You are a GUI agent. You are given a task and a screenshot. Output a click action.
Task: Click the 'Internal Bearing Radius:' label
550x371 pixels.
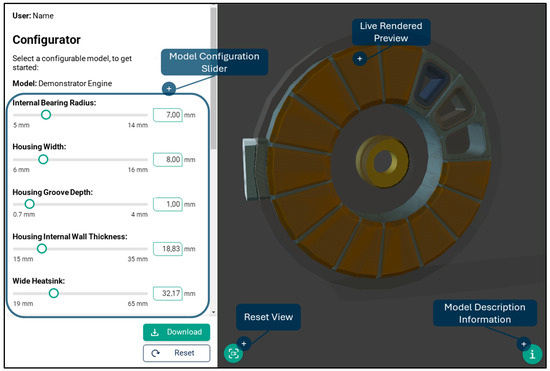point(54,103)
